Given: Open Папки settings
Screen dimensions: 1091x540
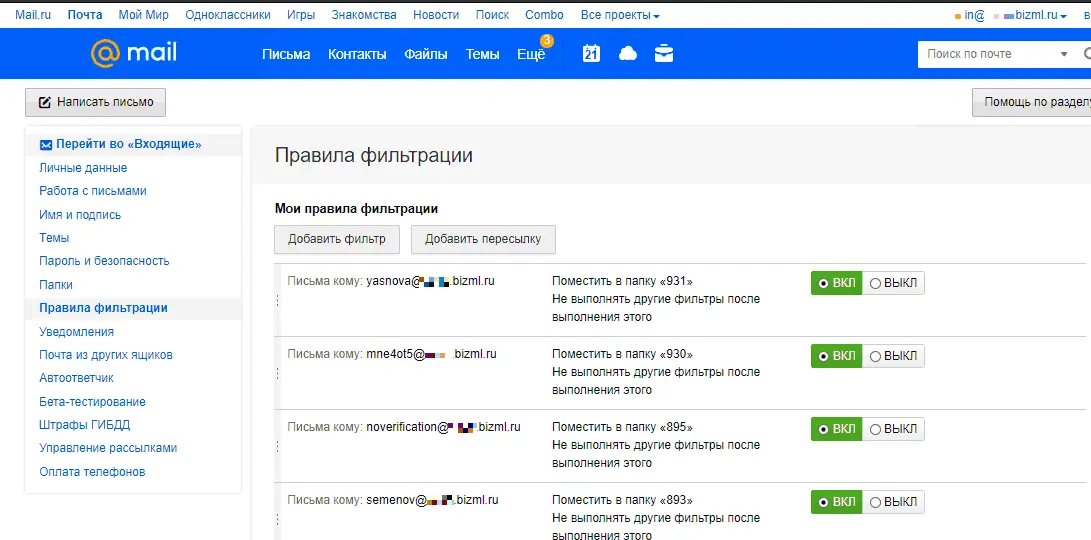Looking at the screenshot, I should pos(56,285).
